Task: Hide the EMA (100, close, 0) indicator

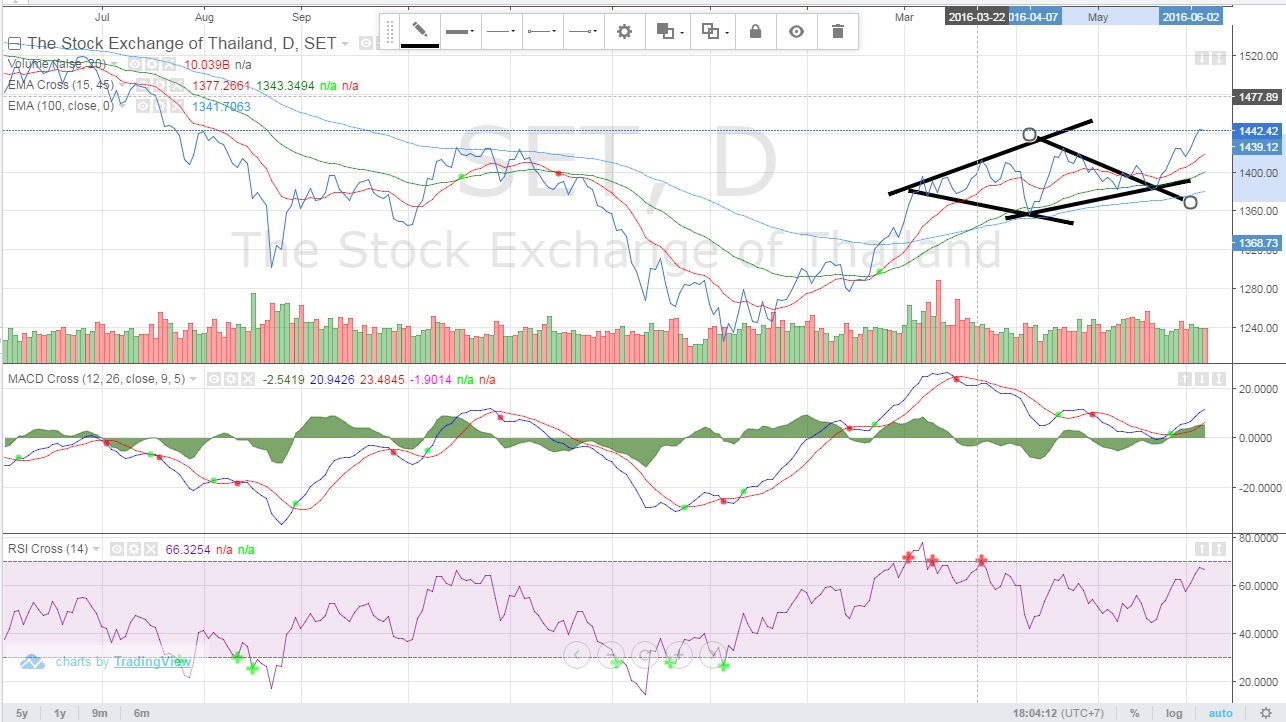Action: coord(144,106)
